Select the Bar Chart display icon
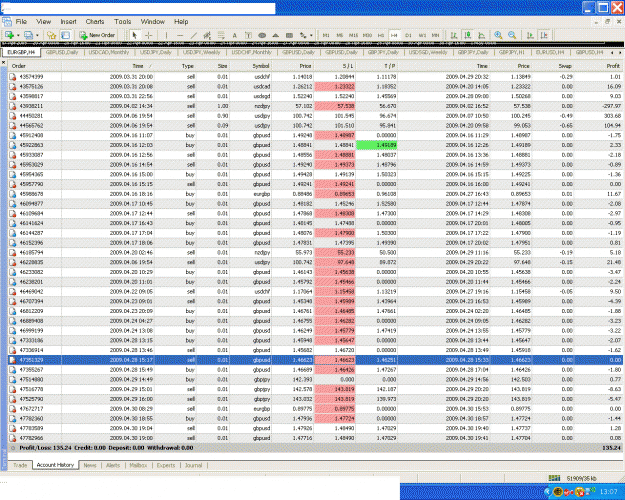Screen dimensions: 625x500 [x=454, y=35]
